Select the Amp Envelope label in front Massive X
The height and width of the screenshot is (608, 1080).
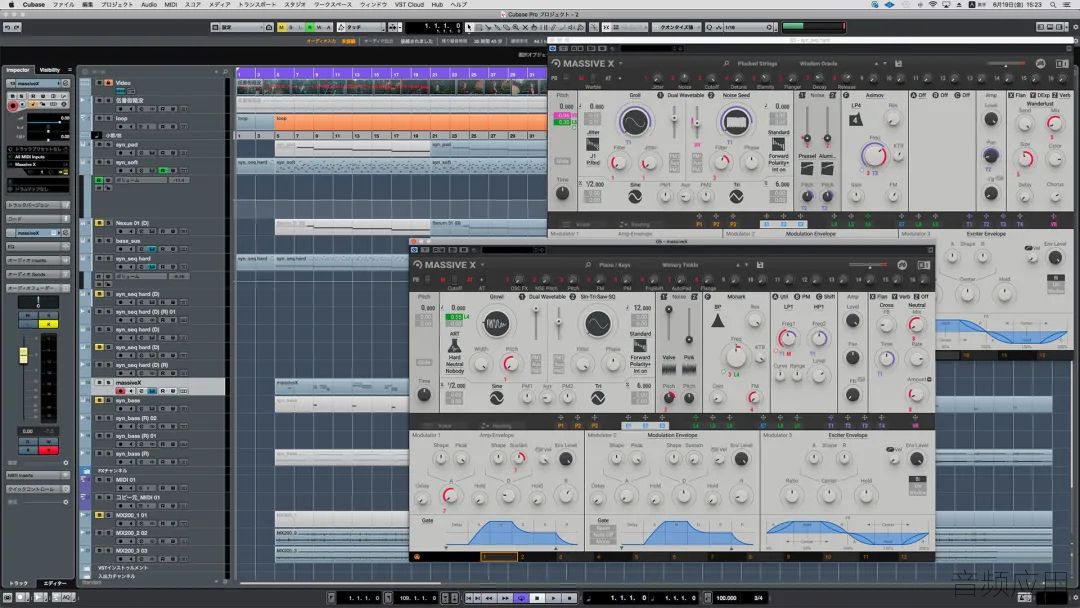pyautogui.click(x=497, y=435)
